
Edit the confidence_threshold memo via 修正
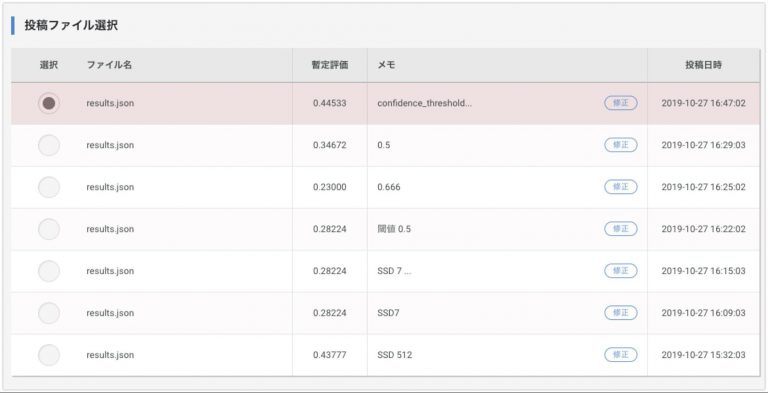(621, 103)
